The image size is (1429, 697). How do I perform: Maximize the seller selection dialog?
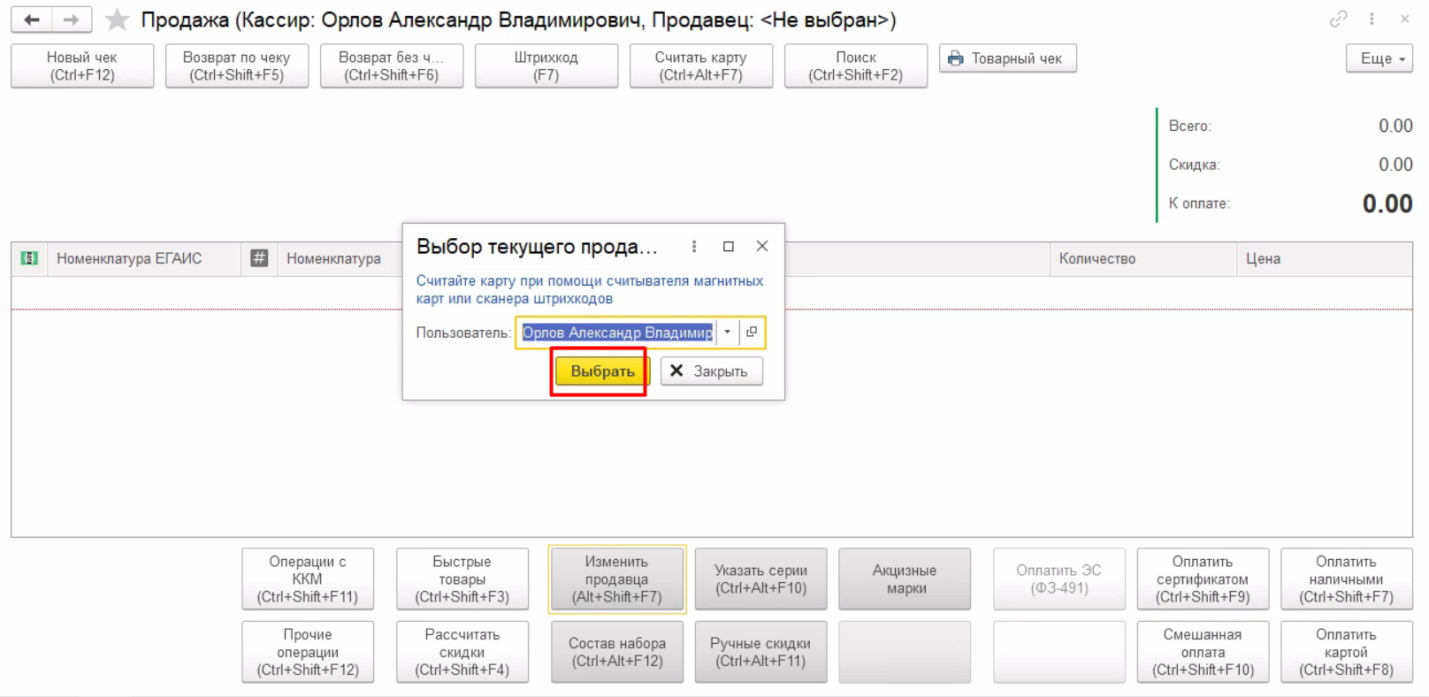click(x=728, y=246)
